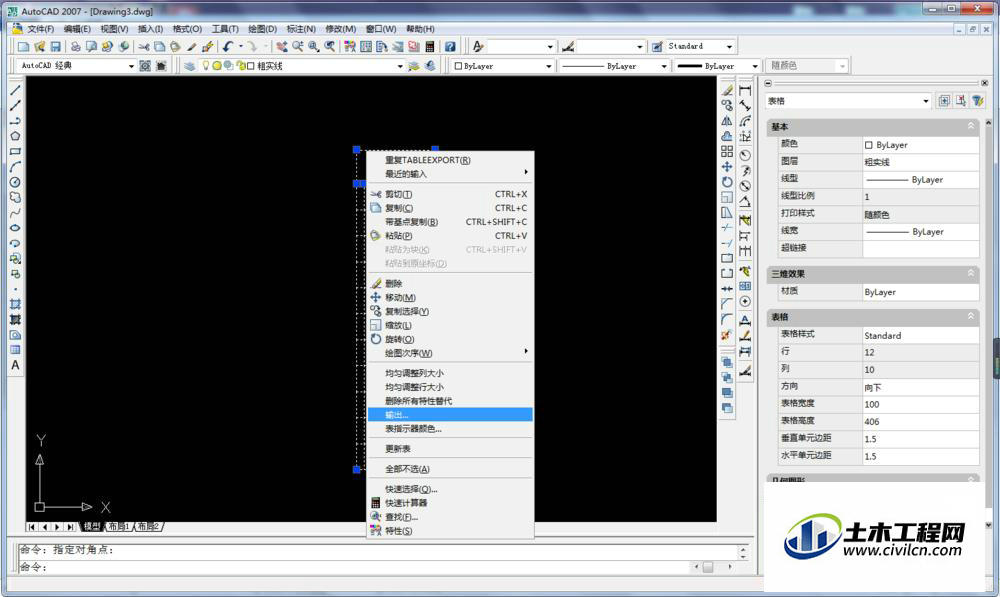The height and width of the screenshot is (597, 1000).
Task: Click the Select Objects icon in properties panel
Action: pyautogui.click(x=961, y=101)
